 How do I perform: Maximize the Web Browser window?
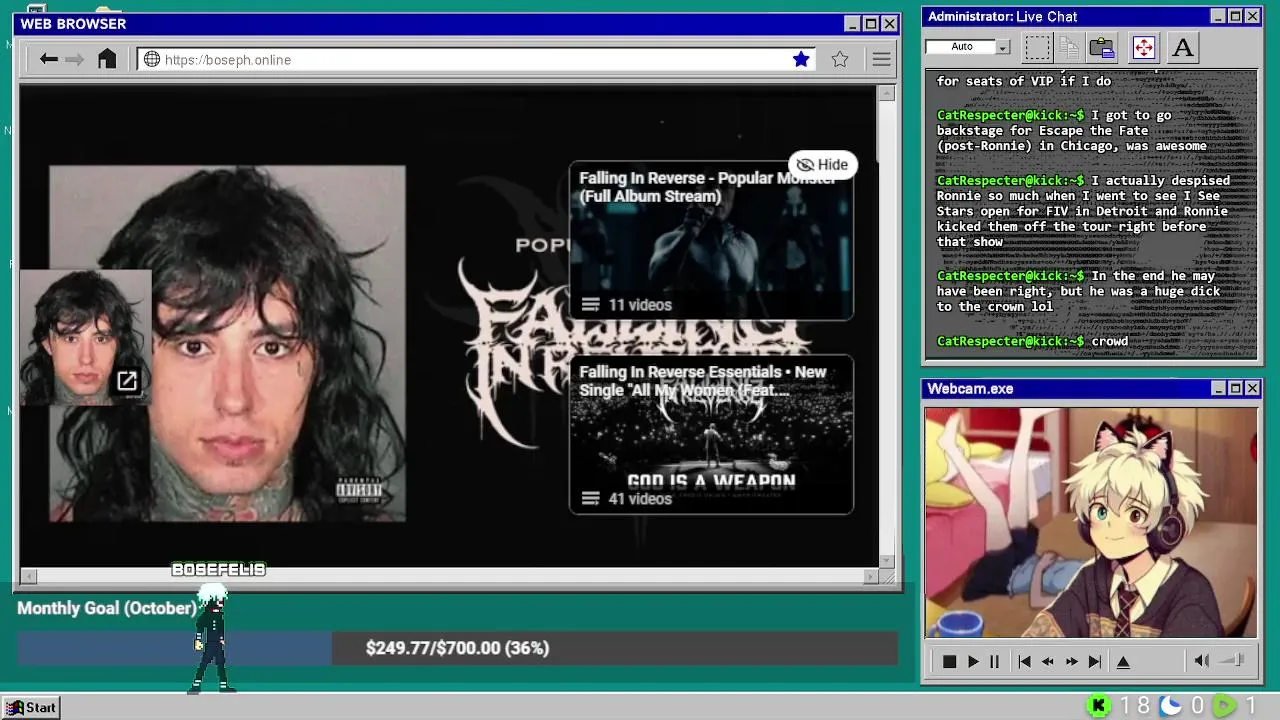pos(870,24)
